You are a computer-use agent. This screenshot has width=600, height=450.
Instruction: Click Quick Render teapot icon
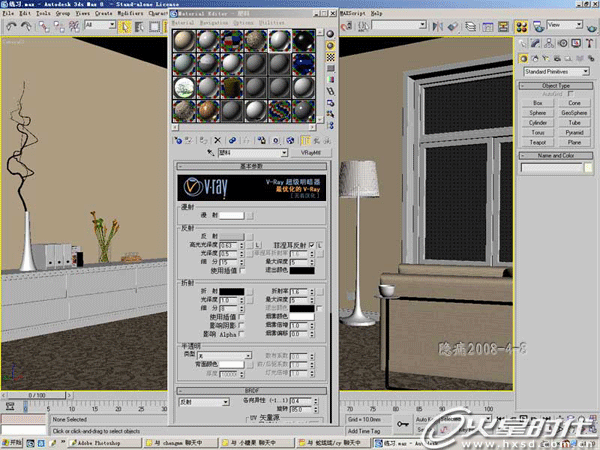click(x=592, y=27)
